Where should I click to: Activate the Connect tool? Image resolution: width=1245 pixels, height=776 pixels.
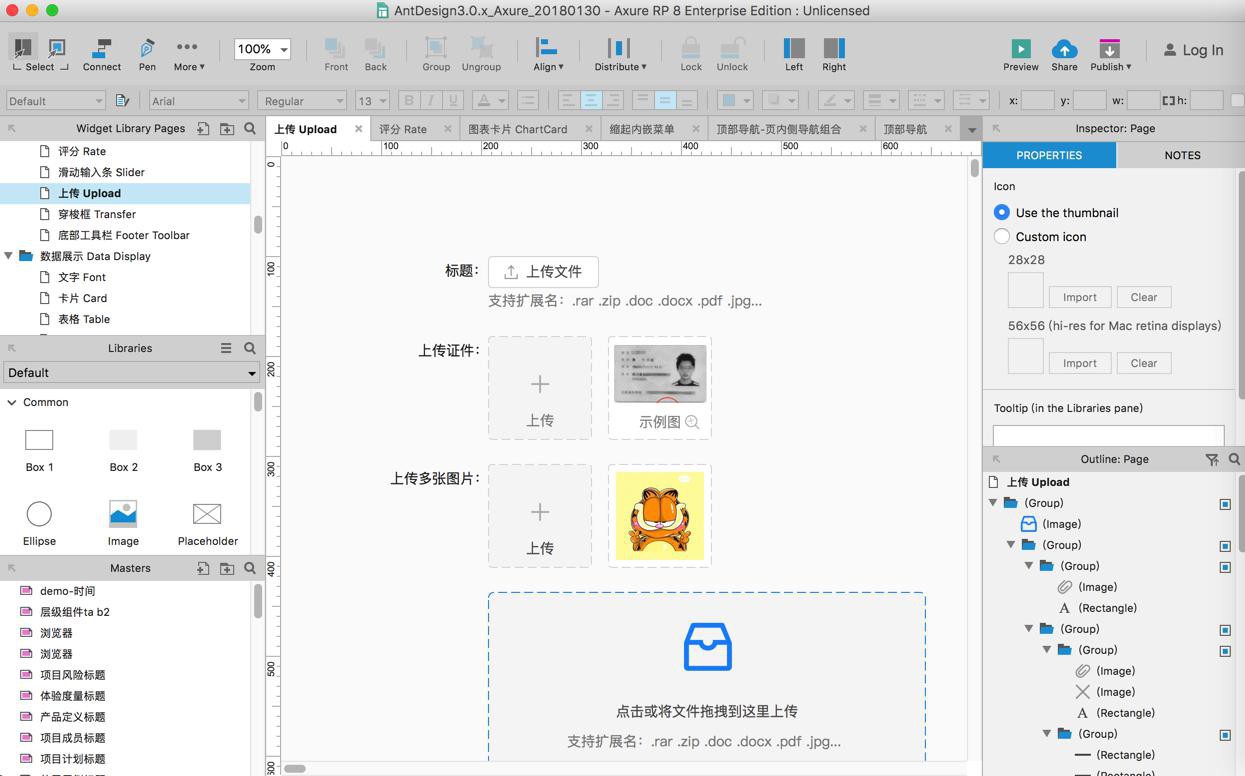[x=101, y=54]
